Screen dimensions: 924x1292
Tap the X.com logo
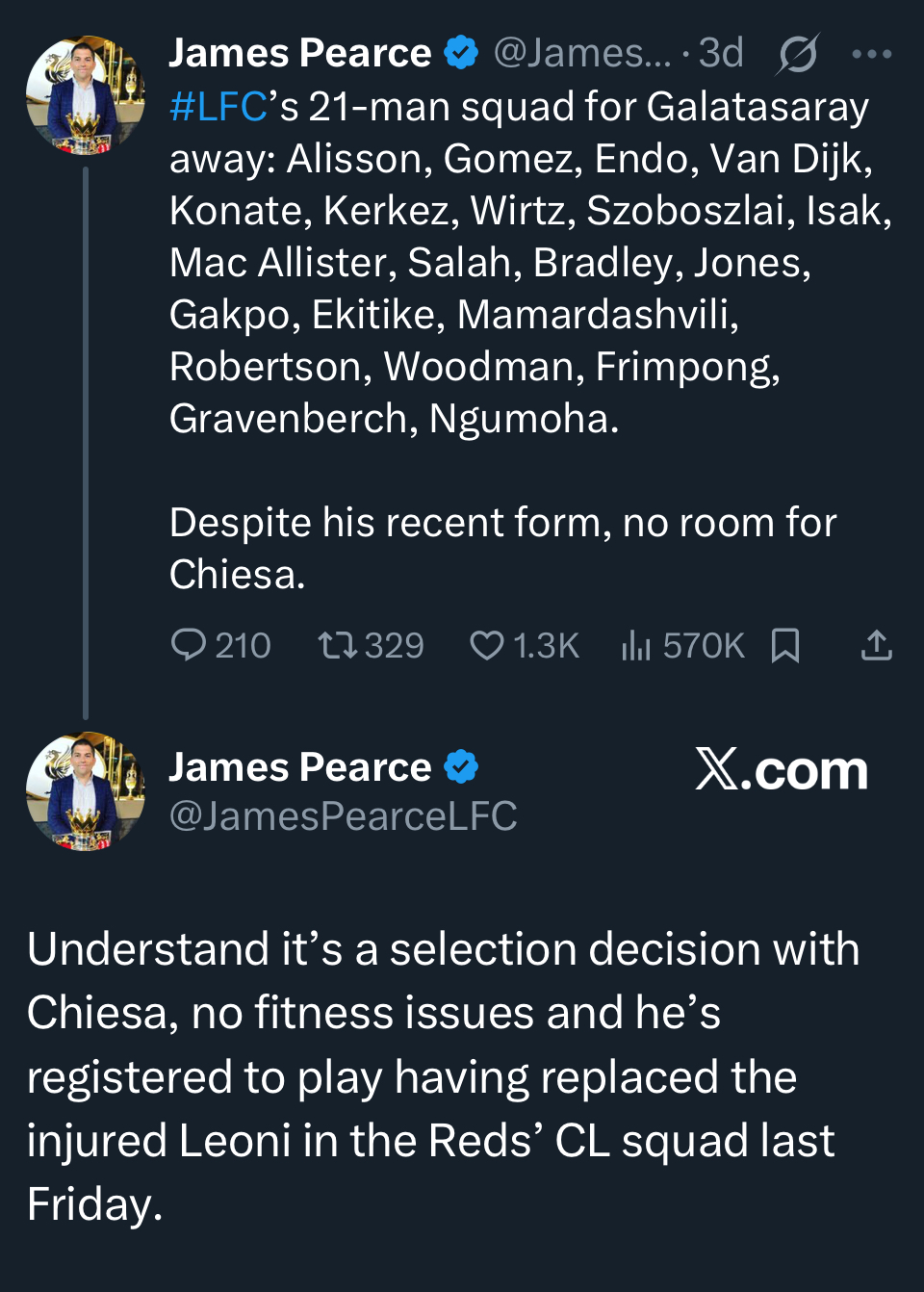(x=782, y=770)
